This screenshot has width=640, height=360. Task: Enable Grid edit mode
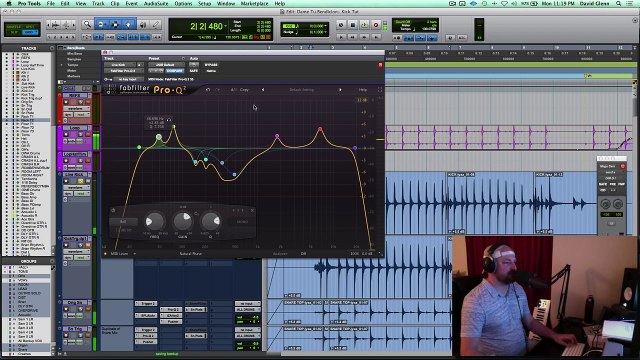[30, 32]
